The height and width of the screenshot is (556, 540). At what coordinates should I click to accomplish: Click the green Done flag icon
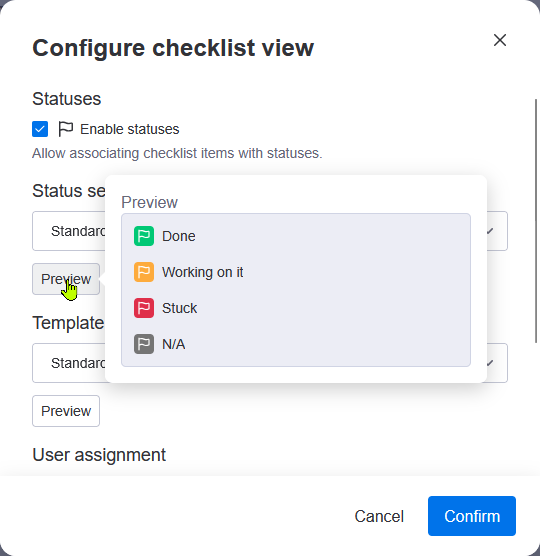(x=144, y=236)
